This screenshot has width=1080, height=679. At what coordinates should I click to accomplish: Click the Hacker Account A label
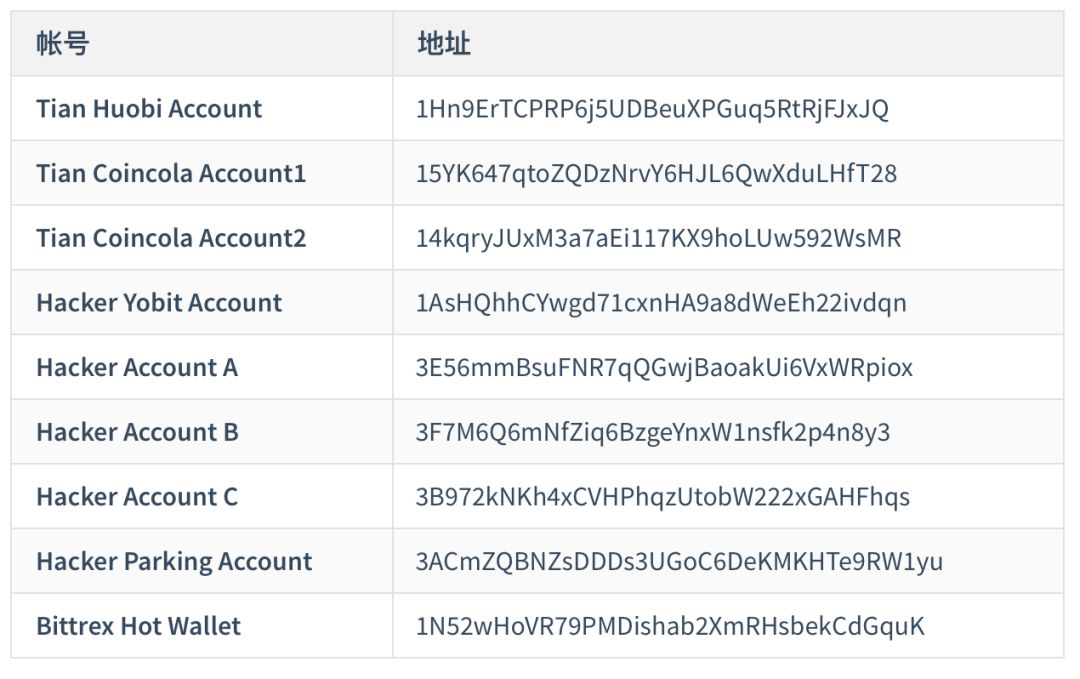pyautogui.click(x=137, y=368)
